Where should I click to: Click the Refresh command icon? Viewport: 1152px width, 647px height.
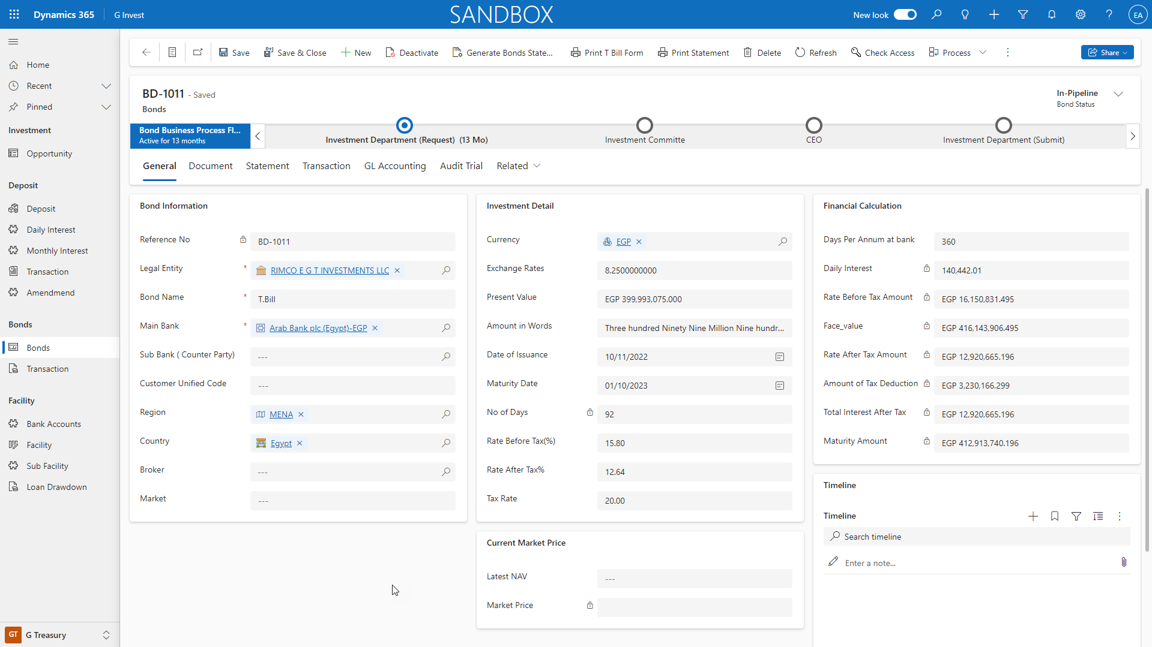[800, 53]
